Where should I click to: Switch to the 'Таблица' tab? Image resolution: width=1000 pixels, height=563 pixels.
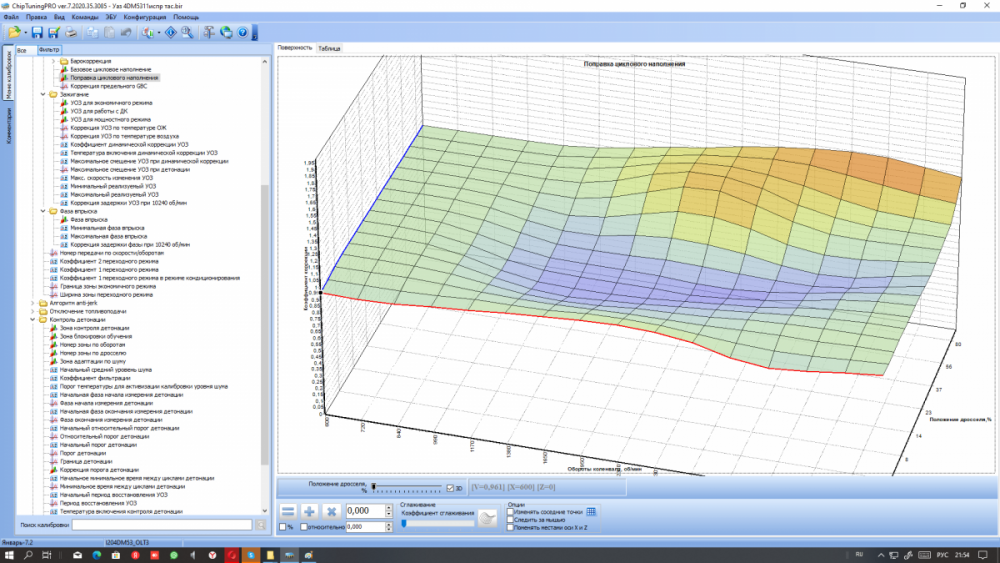(x=329, y=47)
